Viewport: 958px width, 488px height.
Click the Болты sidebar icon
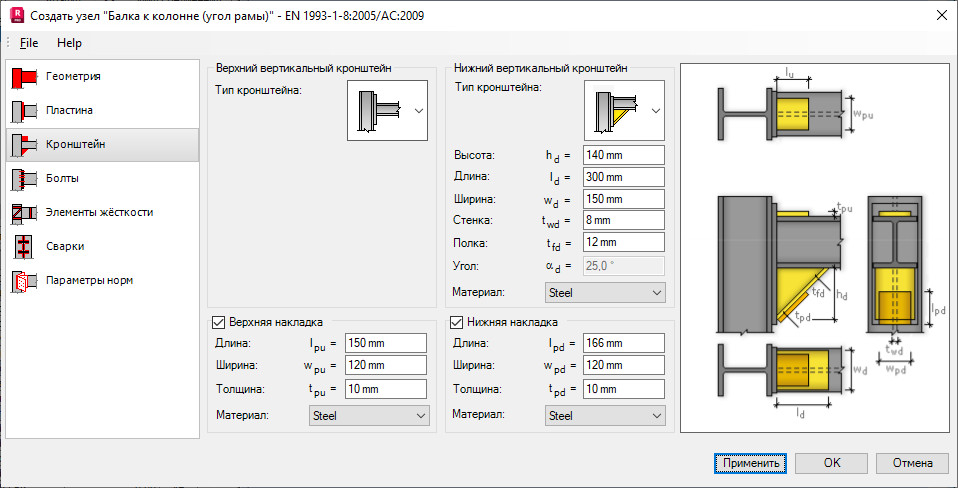pyautogui.click(x=25, y=178)
